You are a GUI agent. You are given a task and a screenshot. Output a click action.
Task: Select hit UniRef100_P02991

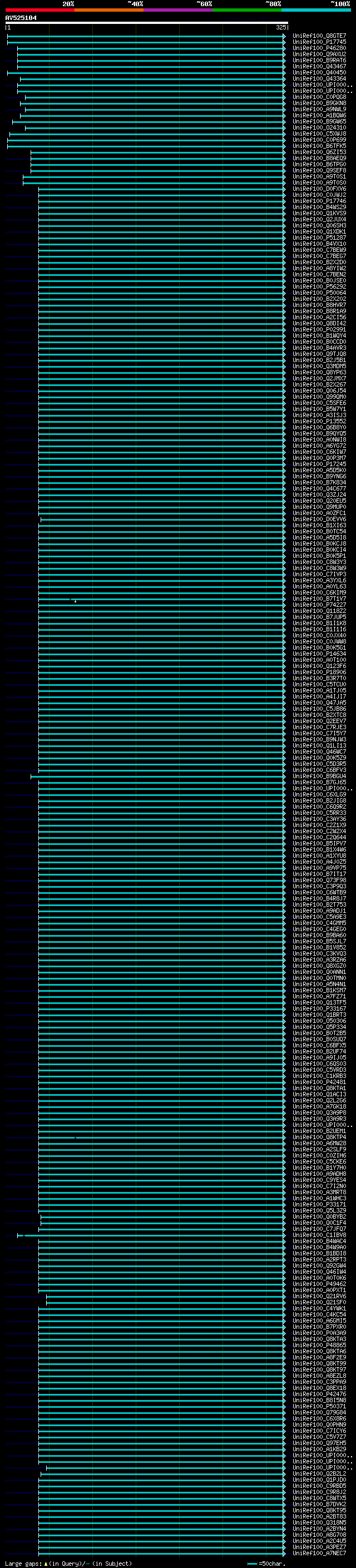coord(319,329)
